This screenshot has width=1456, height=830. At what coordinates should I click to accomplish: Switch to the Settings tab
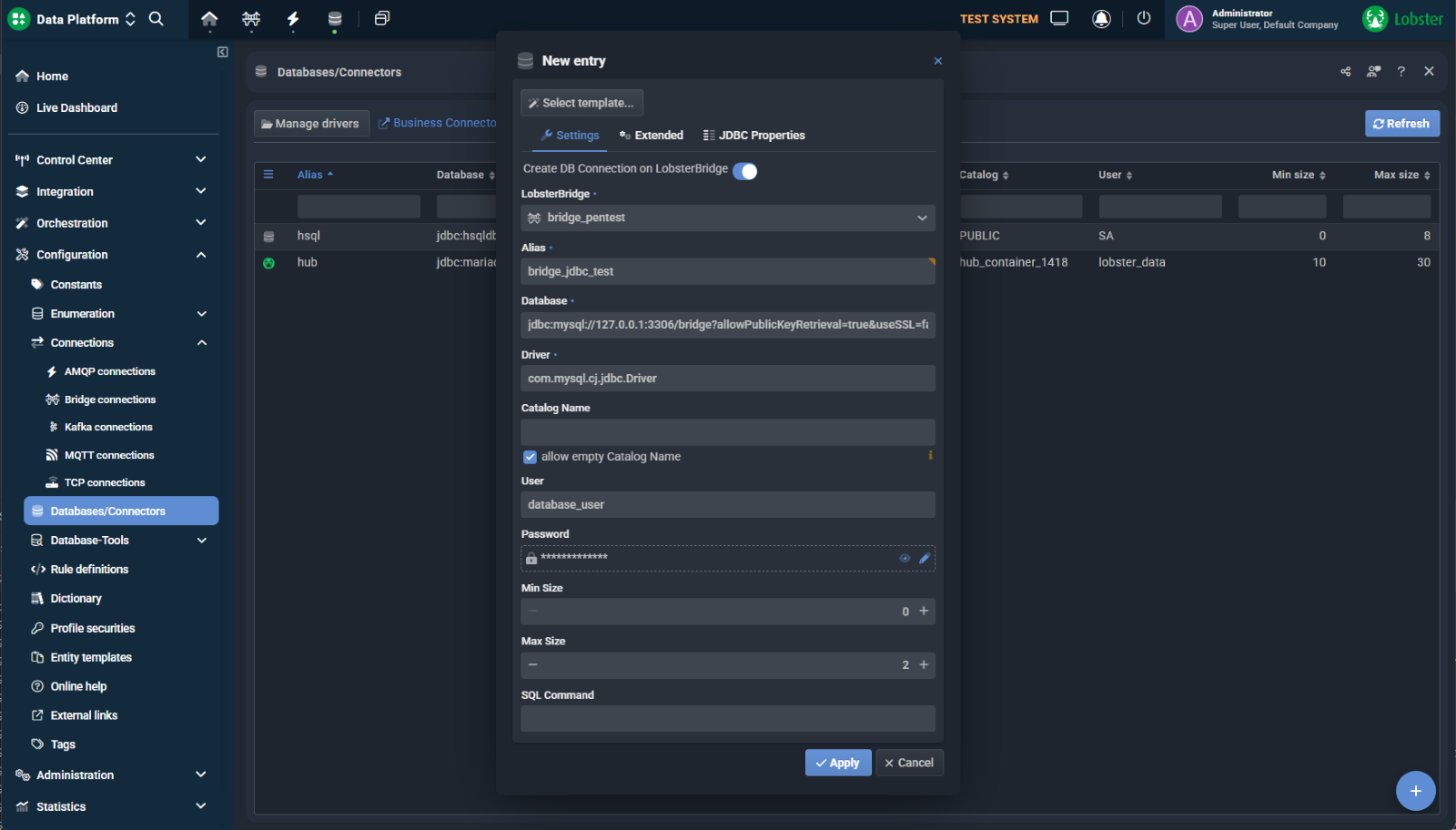click(x=570, y=136)
